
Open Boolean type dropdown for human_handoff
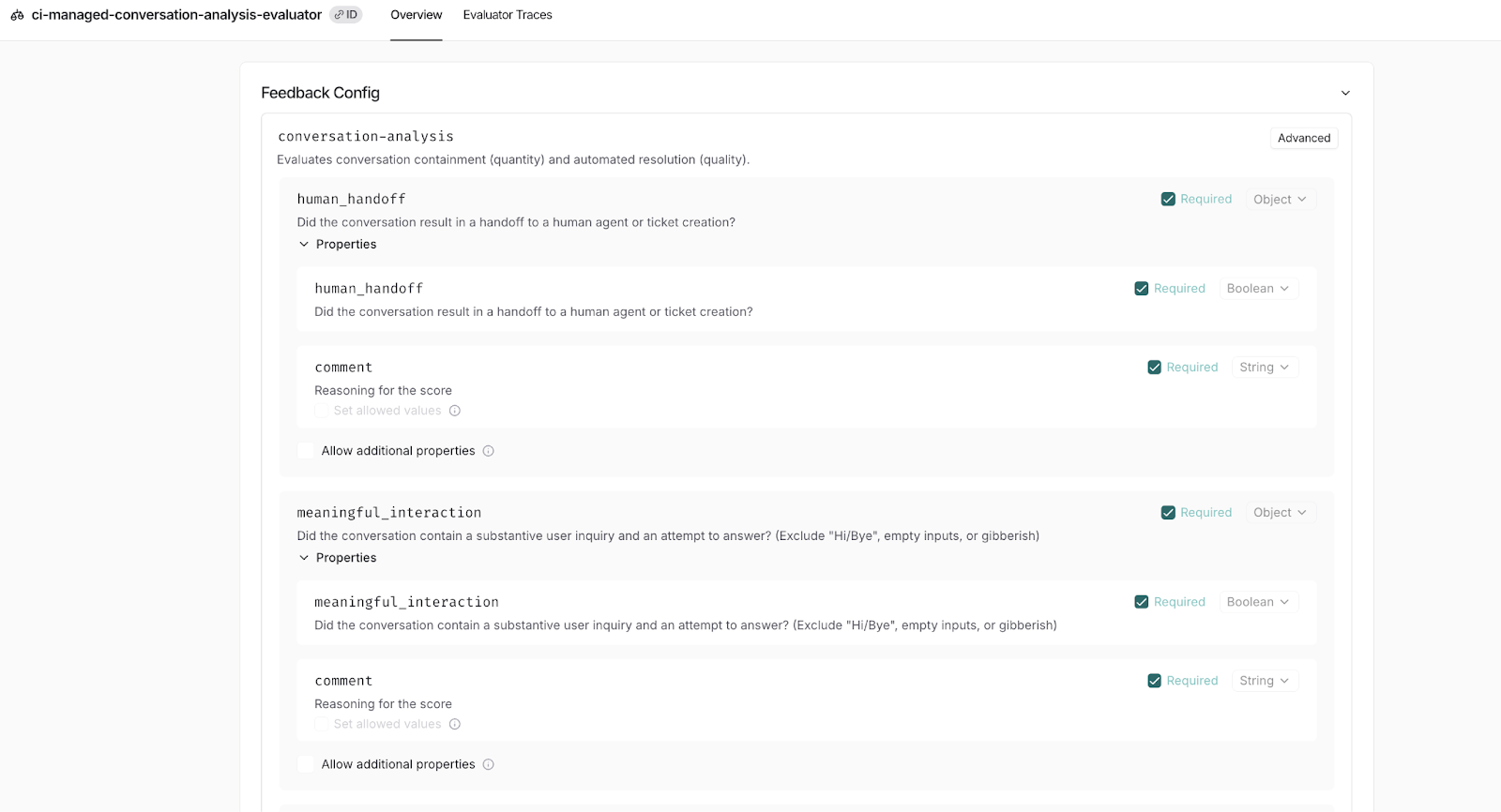pos(1258,289)
